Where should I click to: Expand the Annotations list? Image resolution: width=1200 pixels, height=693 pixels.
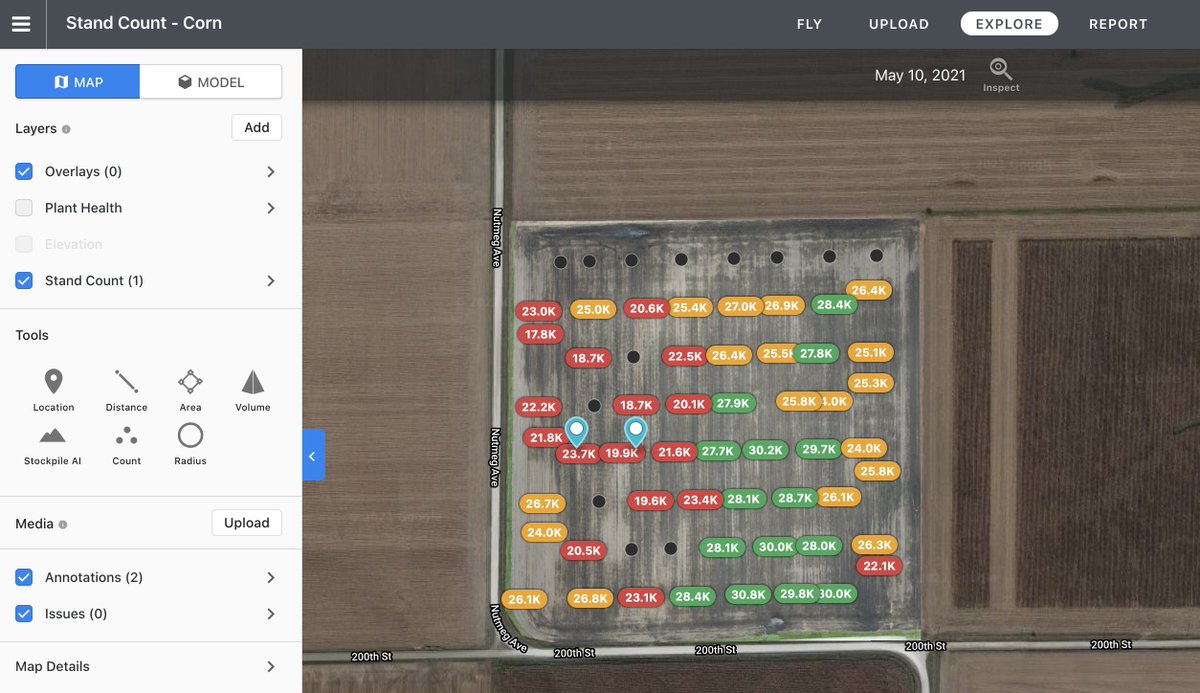[271, 578]
